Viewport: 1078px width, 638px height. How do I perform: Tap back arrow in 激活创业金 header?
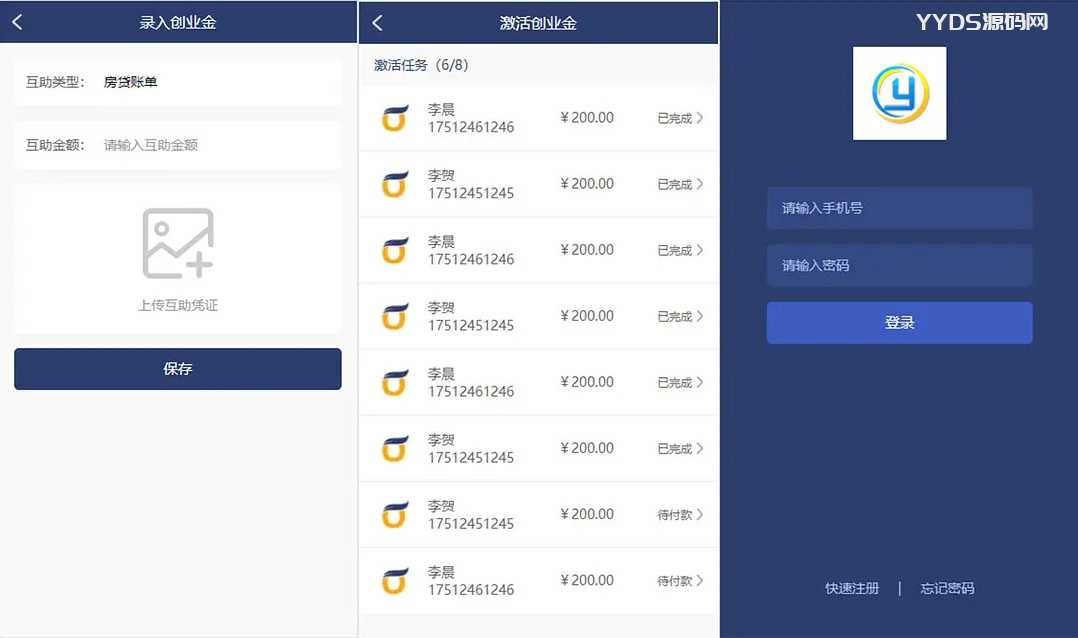(377, 22)
